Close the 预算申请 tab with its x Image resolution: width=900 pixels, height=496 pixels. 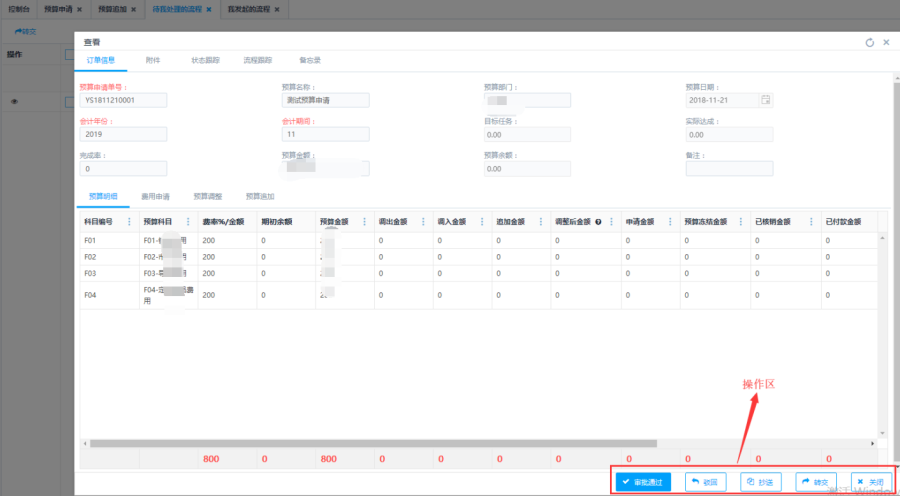pos(79,9)
